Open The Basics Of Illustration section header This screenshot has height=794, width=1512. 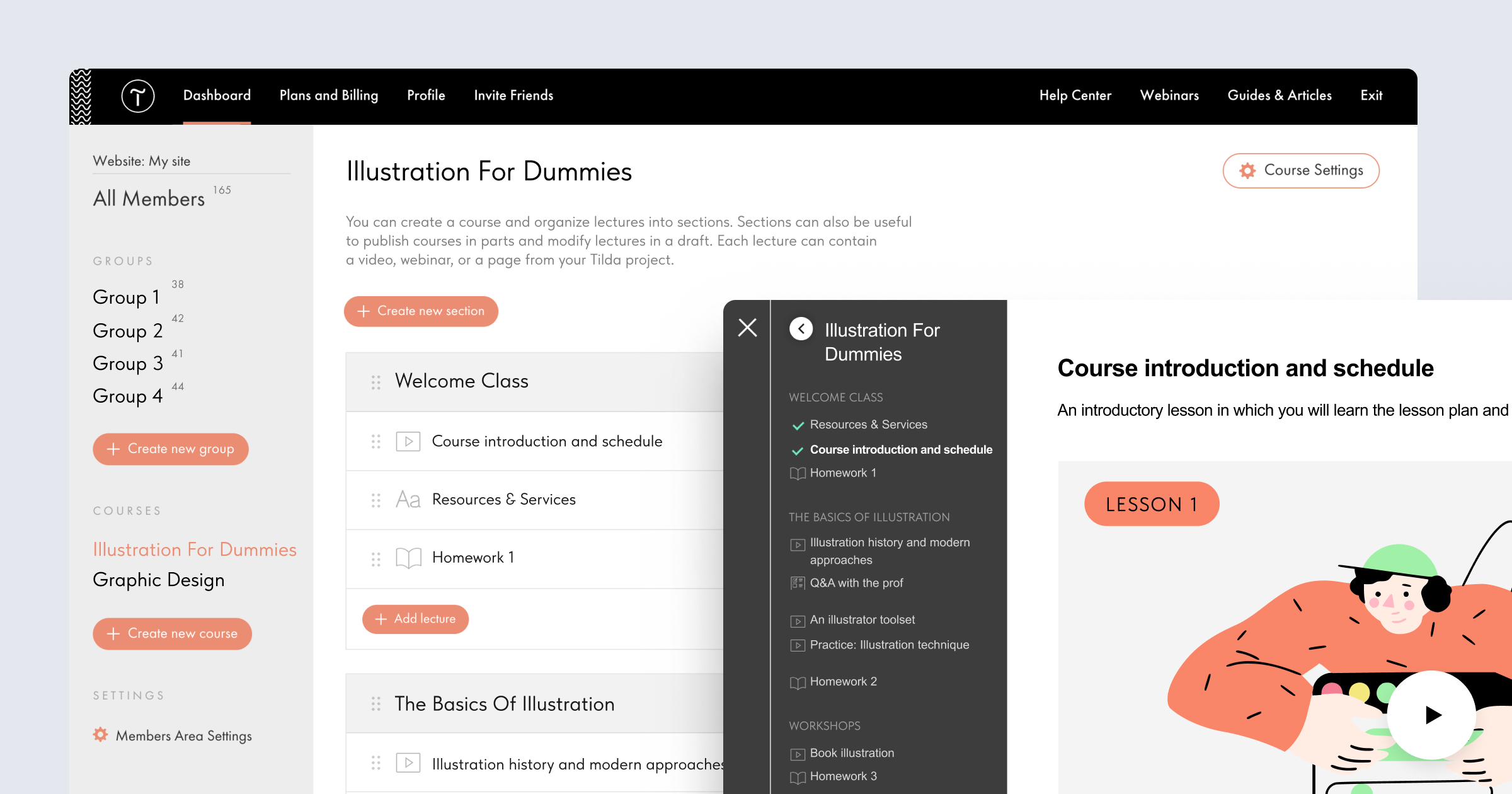(534, 703)
